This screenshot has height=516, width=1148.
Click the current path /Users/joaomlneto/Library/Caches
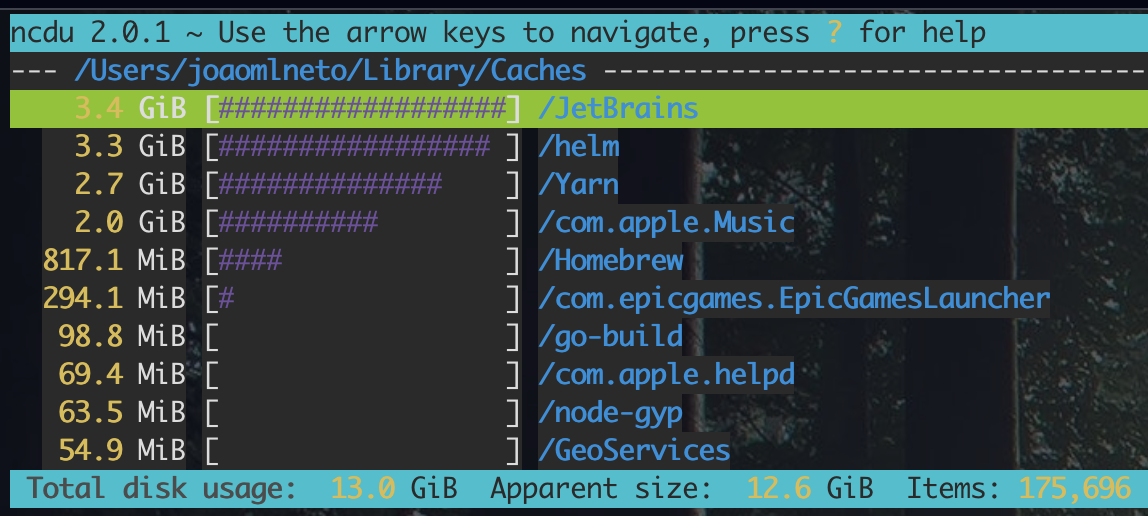click(x=330, y=71)
